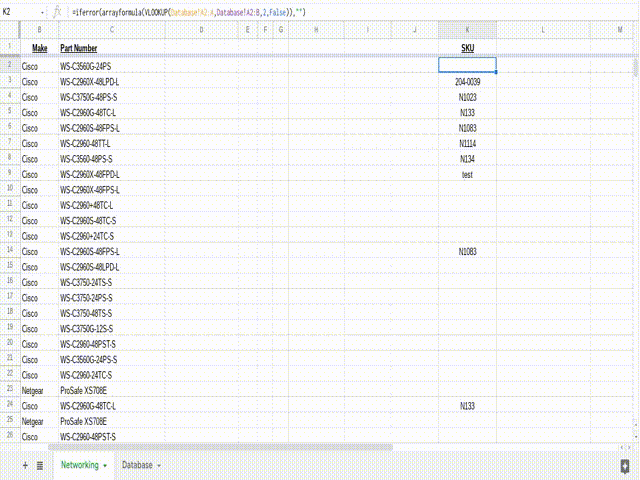
Task: Click the Name box showing K2
Action: [20, 12]
